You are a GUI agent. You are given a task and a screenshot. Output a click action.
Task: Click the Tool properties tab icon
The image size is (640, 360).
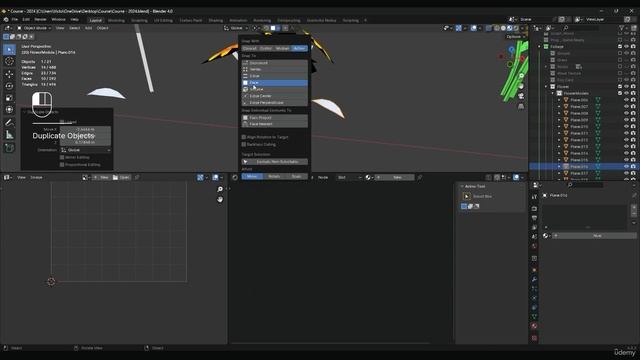coord(534,197)
